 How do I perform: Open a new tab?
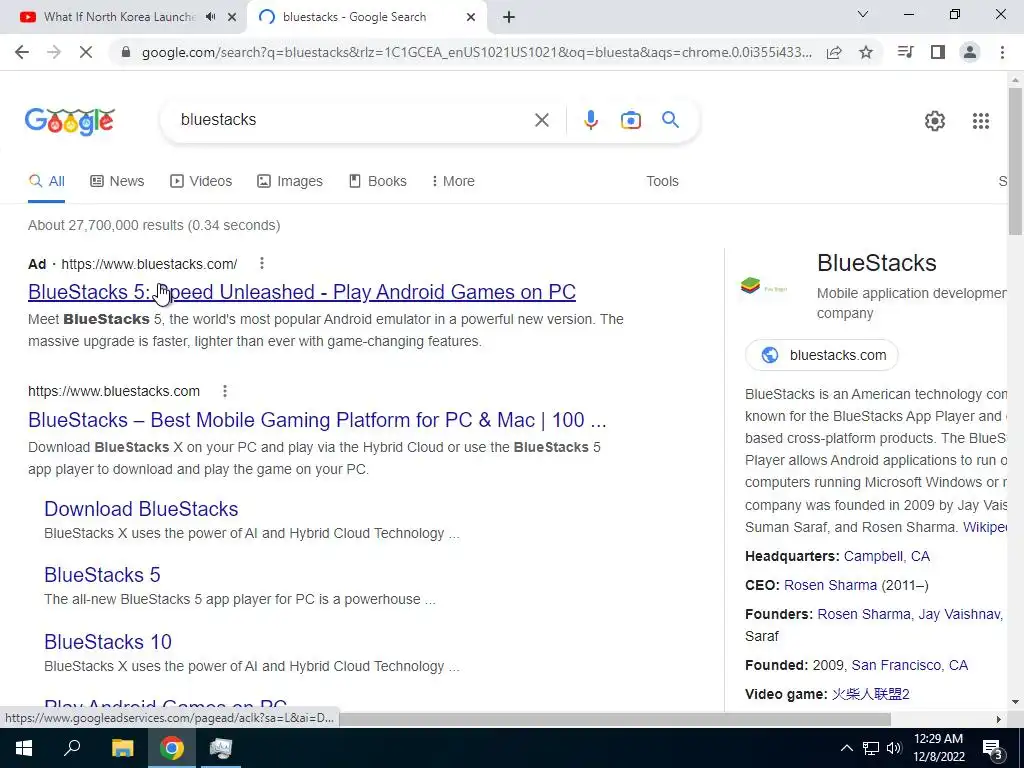pos(509,17)
